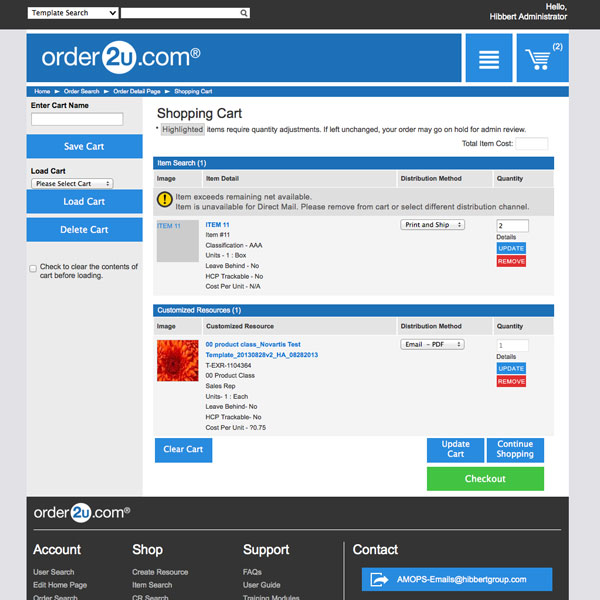Open the Email – PDF distribution dropdown

[x=432, y=344]
